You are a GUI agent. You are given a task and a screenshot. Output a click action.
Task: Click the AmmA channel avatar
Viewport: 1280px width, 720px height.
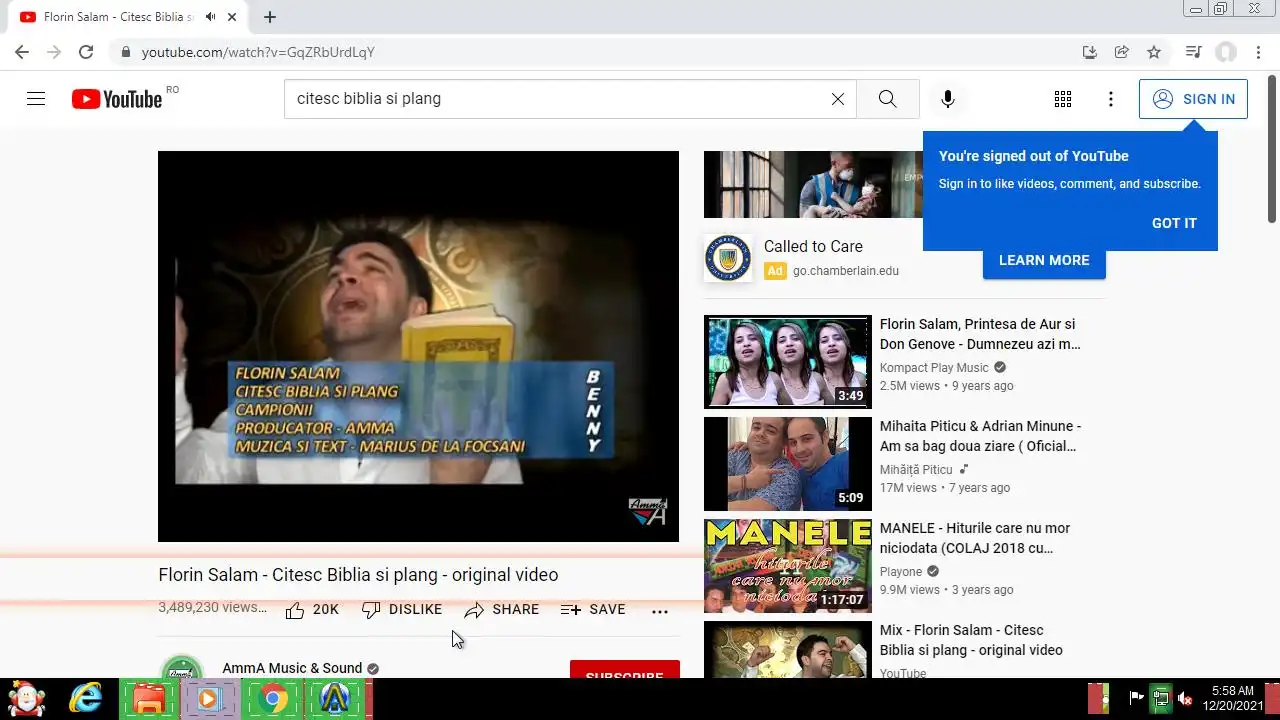(x=182, y=667)
